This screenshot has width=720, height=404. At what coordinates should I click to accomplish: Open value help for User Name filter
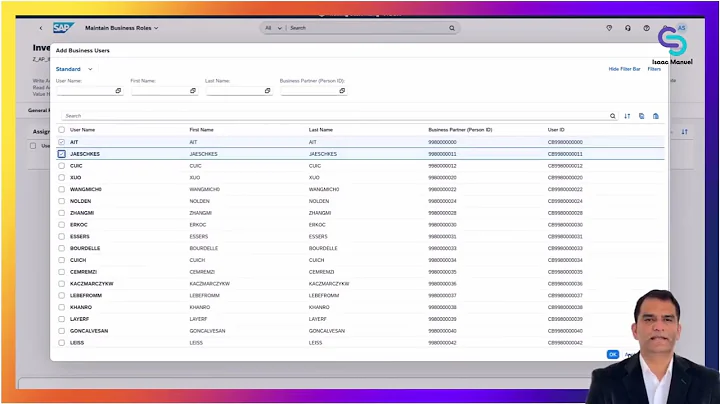[118, 91]
